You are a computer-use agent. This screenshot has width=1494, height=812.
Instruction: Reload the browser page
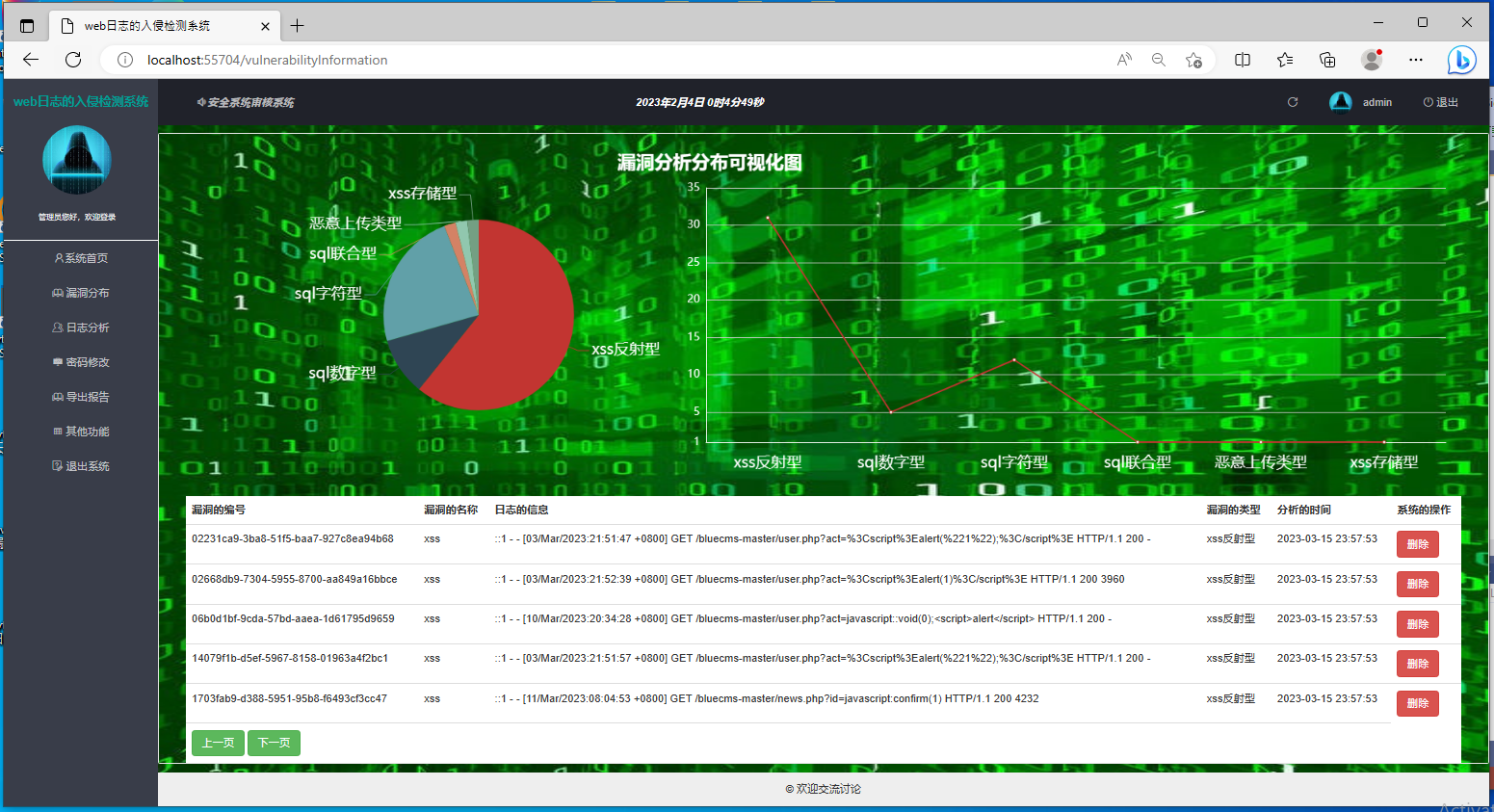(x=73, y=60)
